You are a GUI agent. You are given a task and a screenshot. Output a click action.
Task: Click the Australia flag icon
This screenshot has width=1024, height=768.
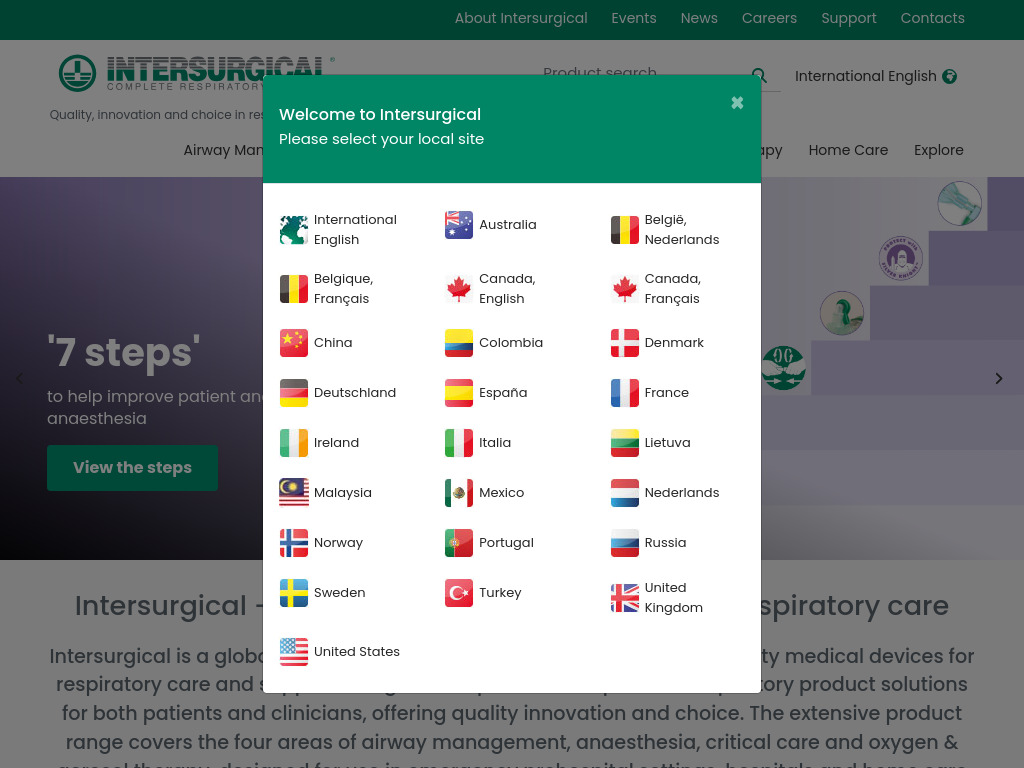coord(459,225)
